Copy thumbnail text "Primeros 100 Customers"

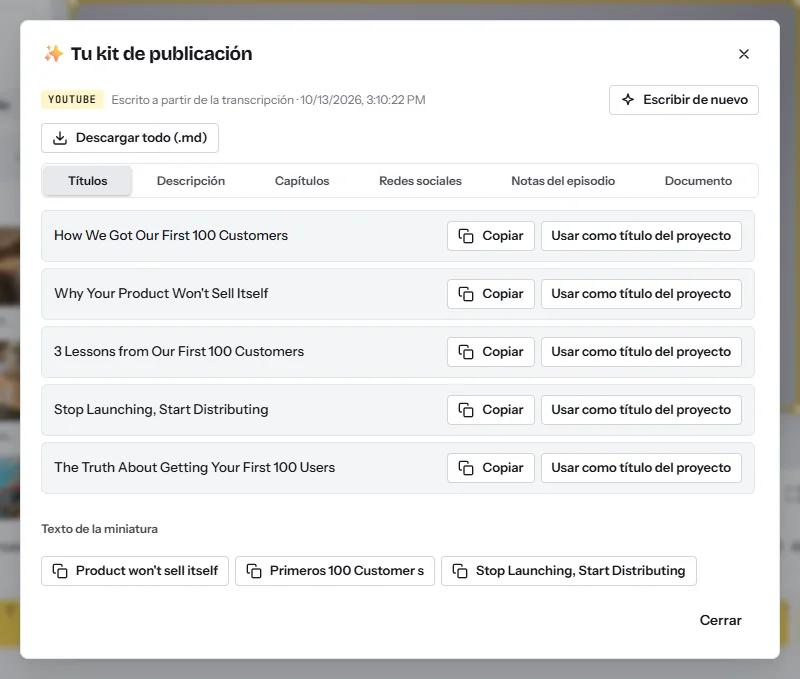coord(335,571)
